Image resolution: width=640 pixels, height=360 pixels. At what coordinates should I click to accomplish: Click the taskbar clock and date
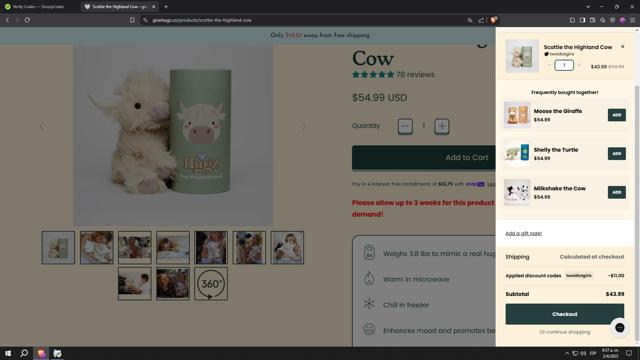(610, 353)
